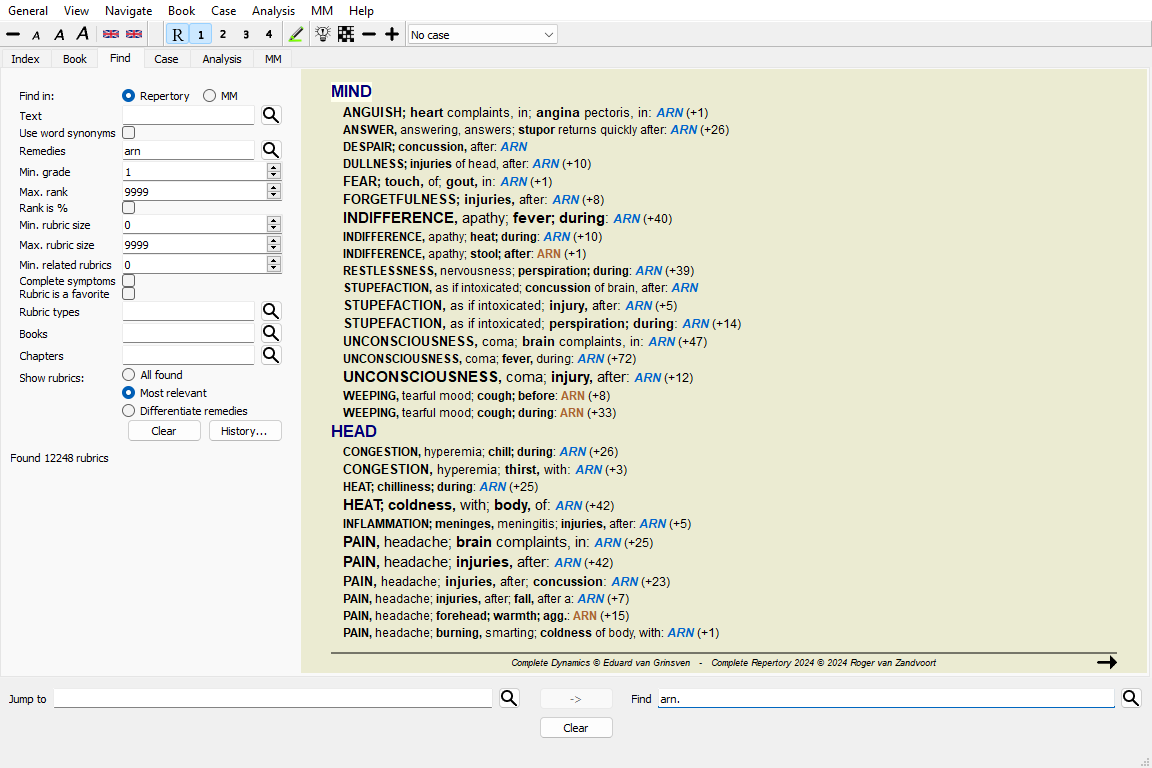
Task: Click the magnifier next to Remedies field
Action: [271, 151]
